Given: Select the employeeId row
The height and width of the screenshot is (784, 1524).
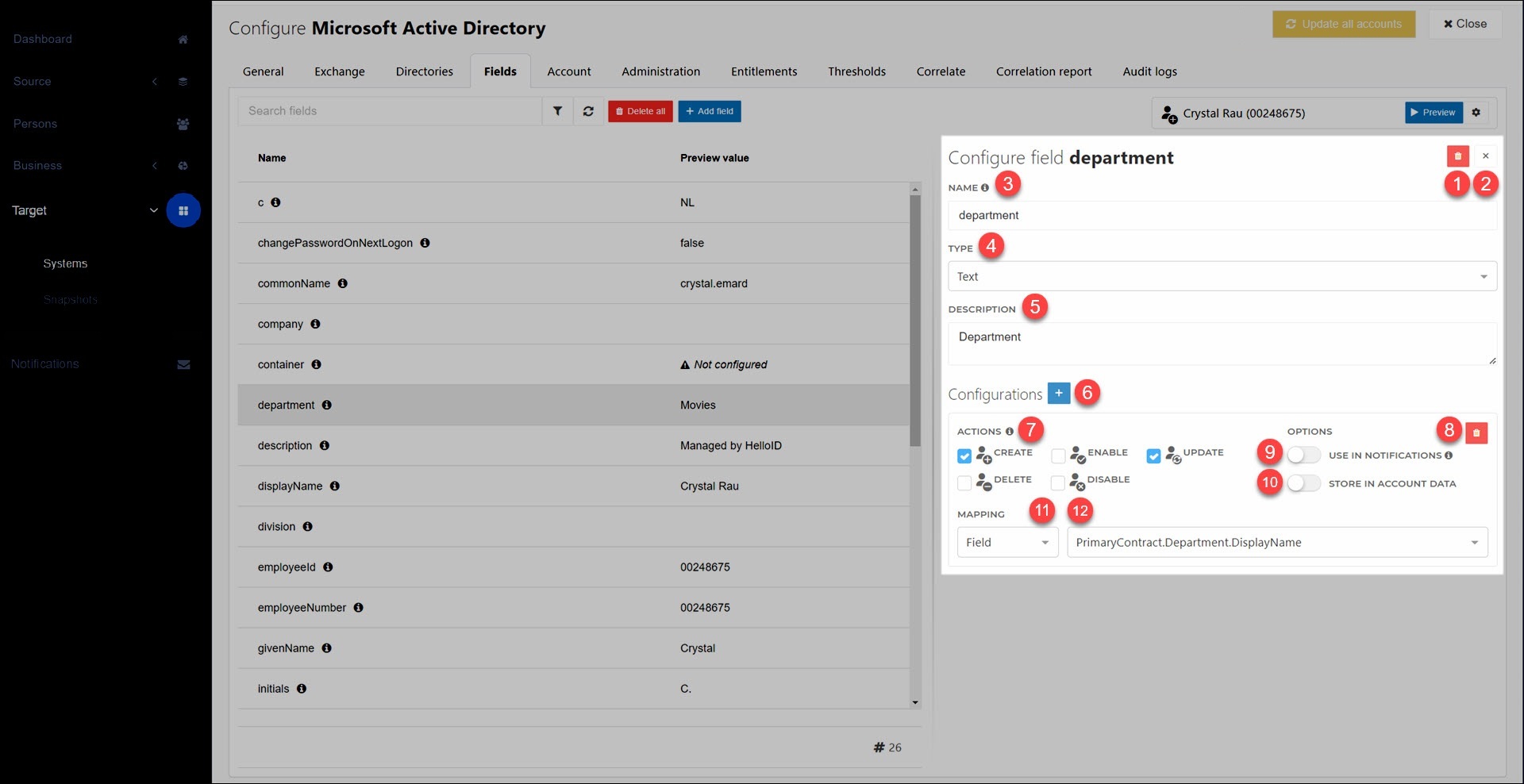Looking at the screenshot, I should [574, 567].
